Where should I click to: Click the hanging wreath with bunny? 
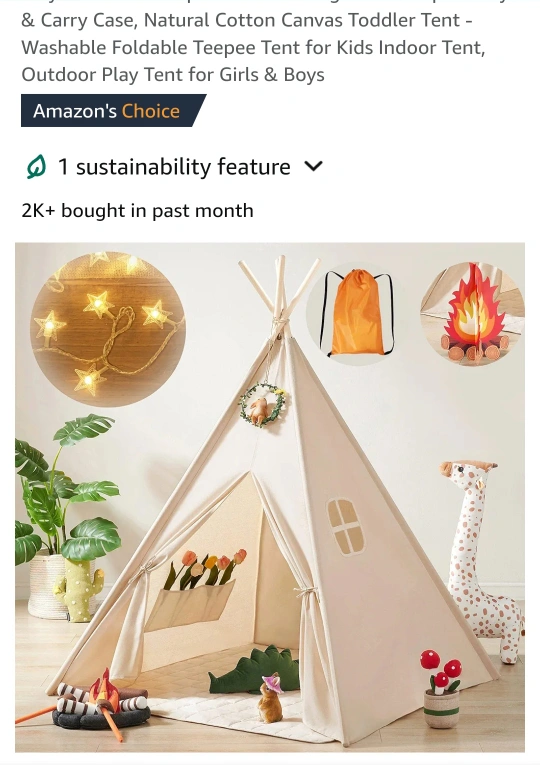[262, 404]
